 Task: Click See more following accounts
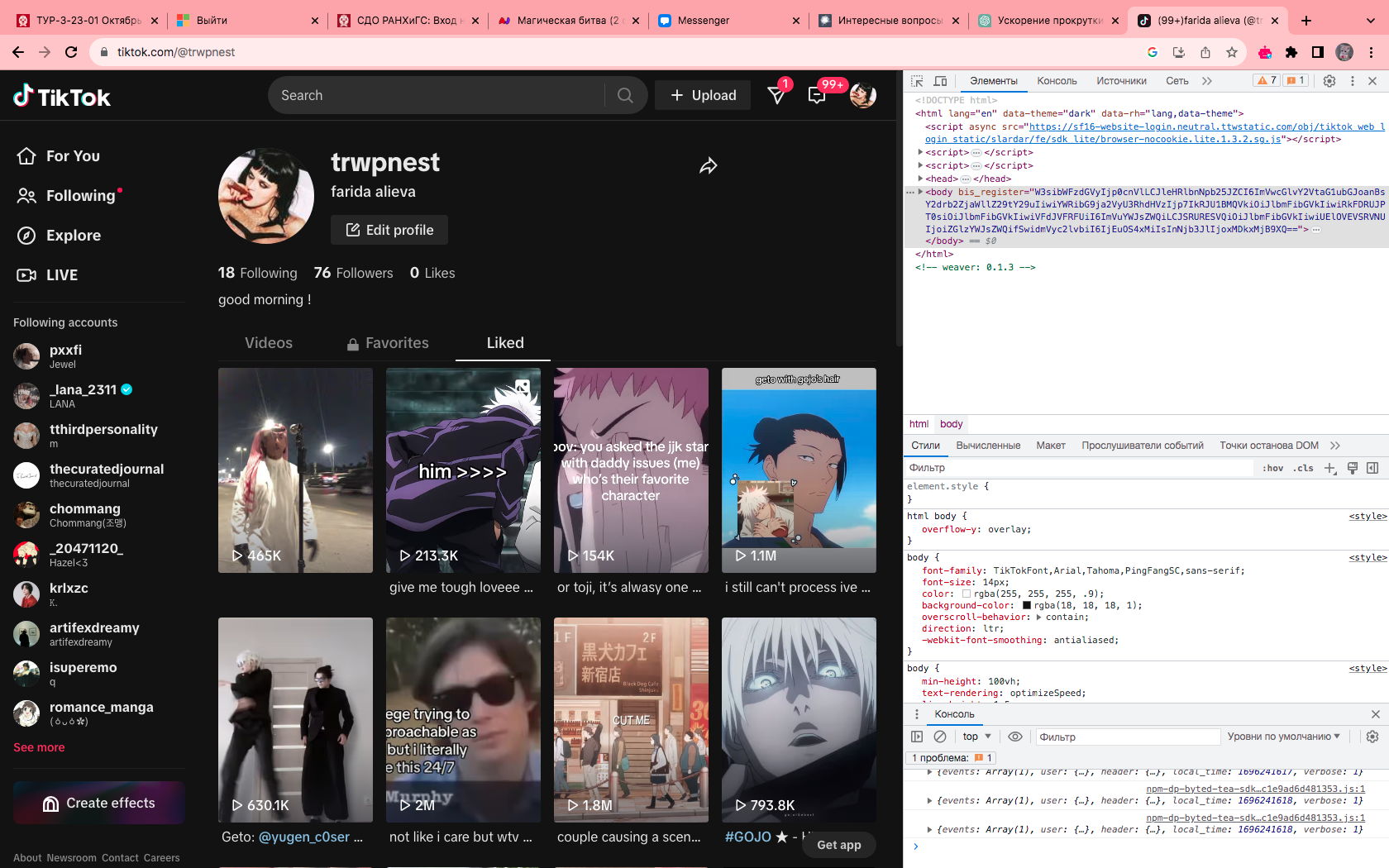click(39, 747)
